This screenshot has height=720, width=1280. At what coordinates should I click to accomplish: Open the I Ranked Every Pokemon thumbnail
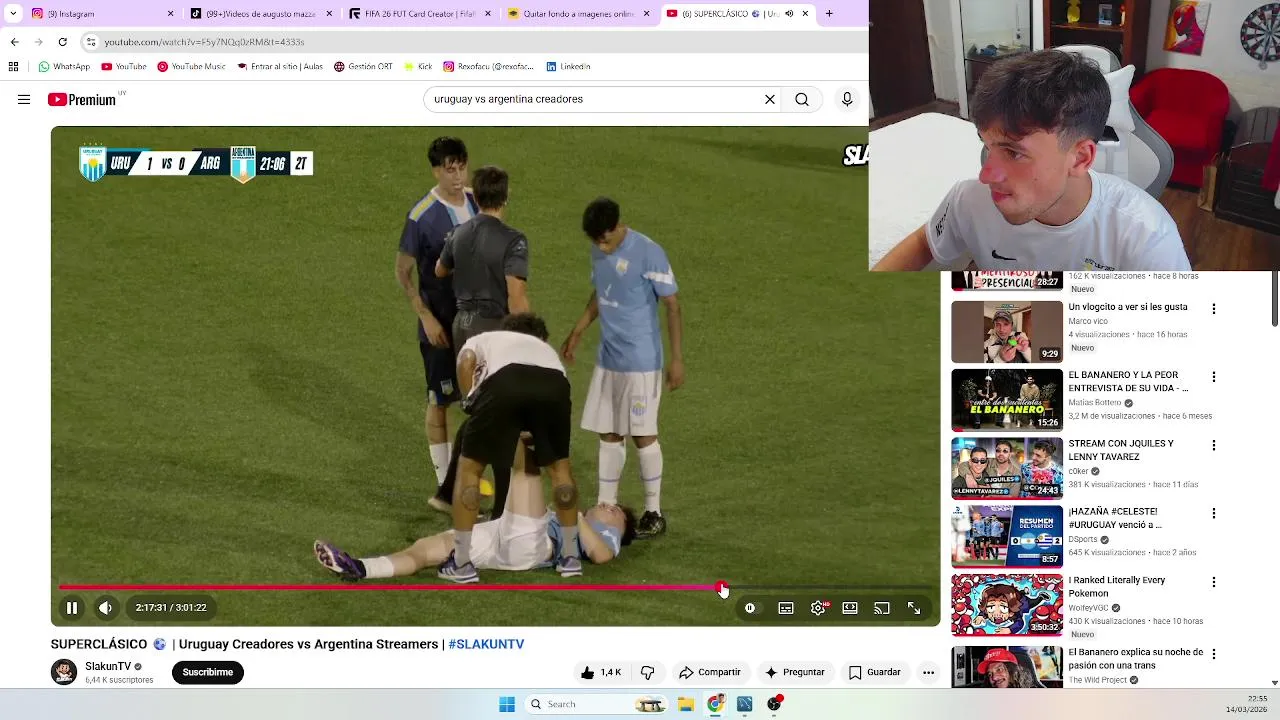1007,605
